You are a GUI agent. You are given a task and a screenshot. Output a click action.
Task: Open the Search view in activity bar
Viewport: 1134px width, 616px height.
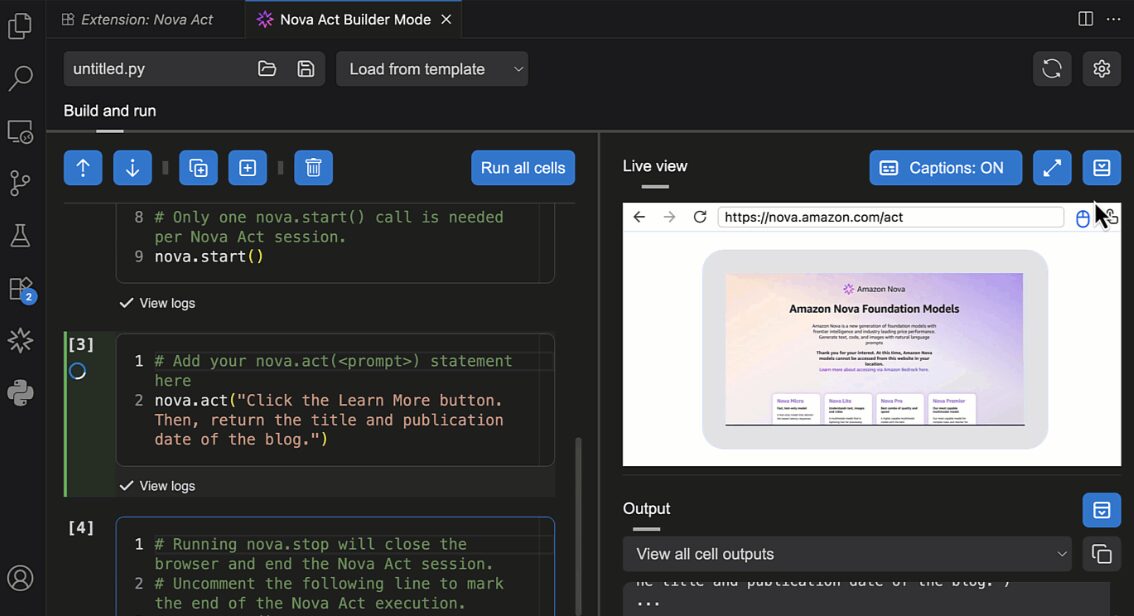[x=20, y=78]
